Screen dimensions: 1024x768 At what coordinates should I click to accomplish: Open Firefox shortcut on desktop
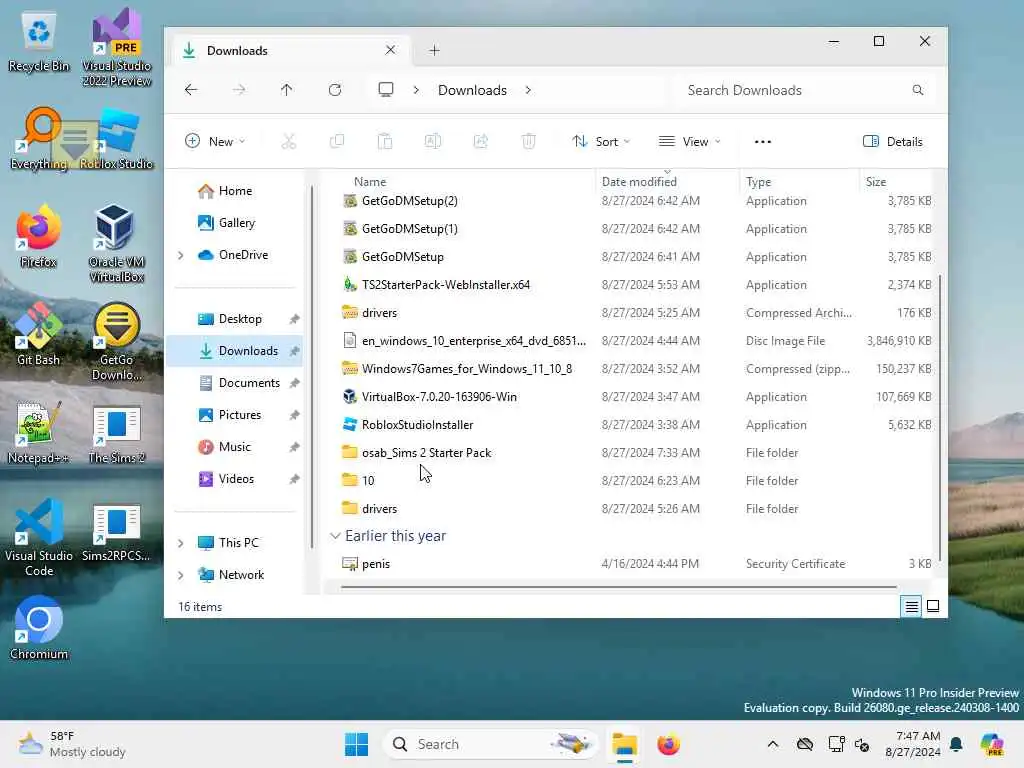click(38, 236)
